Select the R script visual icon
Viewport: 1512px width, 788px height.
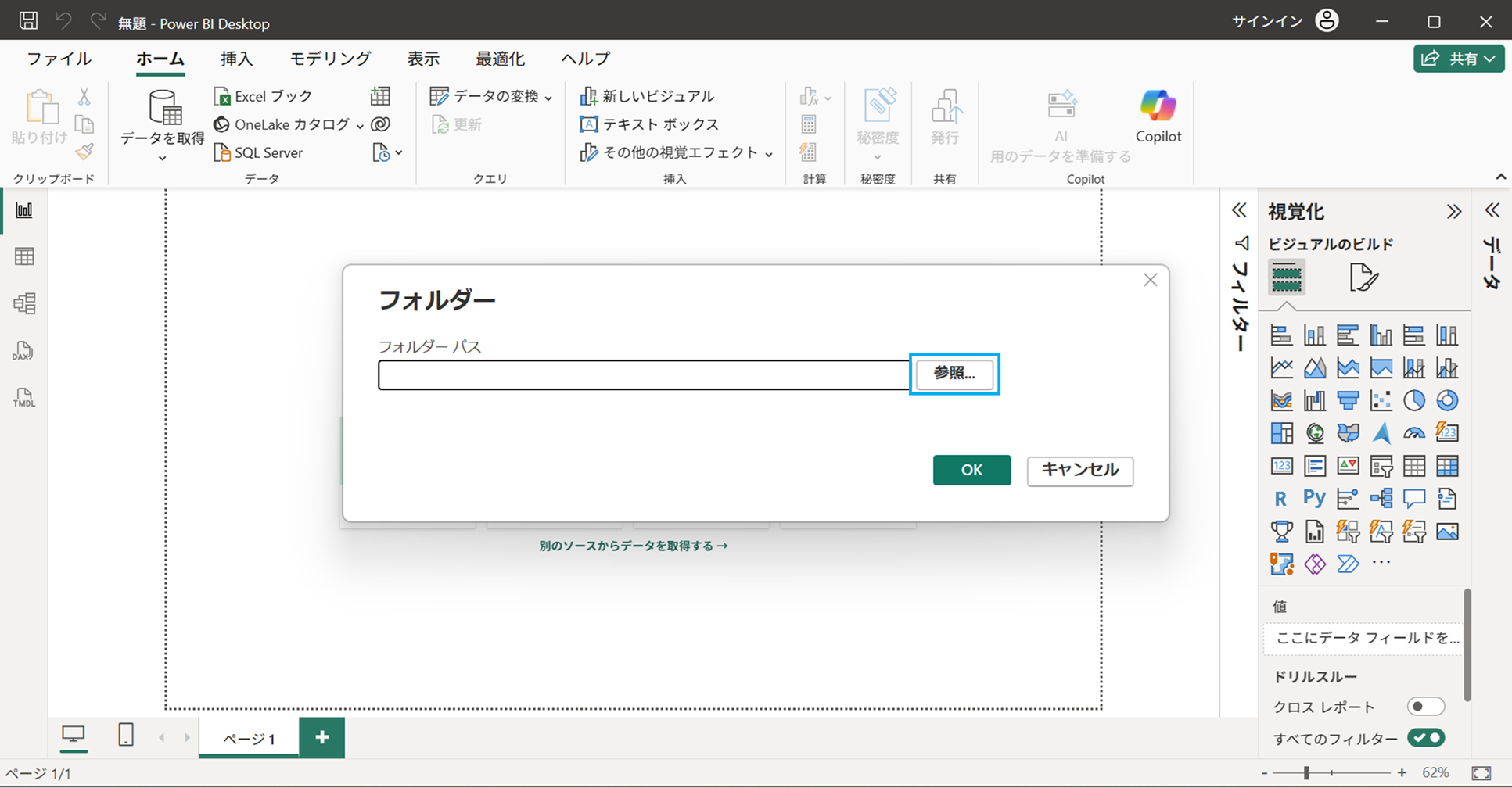click(x=1280, y=498)
